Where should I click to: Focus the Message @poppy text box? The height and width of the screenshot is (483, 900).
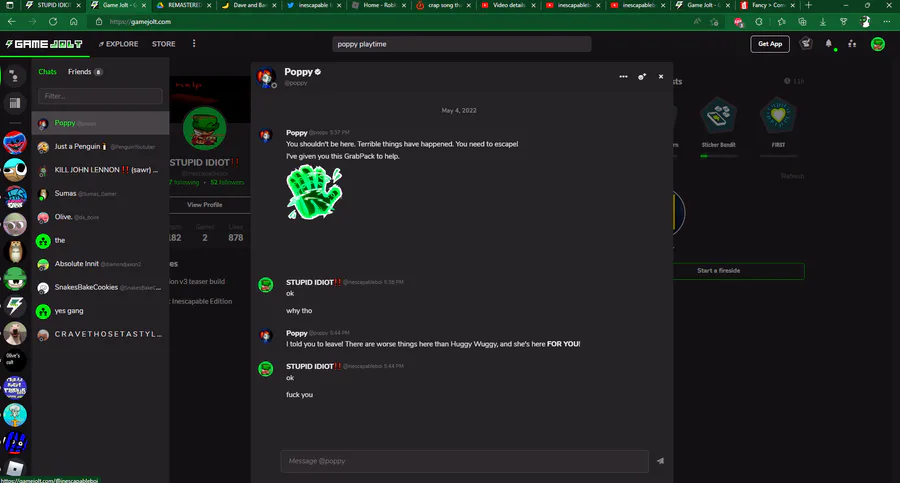[464, 461]
